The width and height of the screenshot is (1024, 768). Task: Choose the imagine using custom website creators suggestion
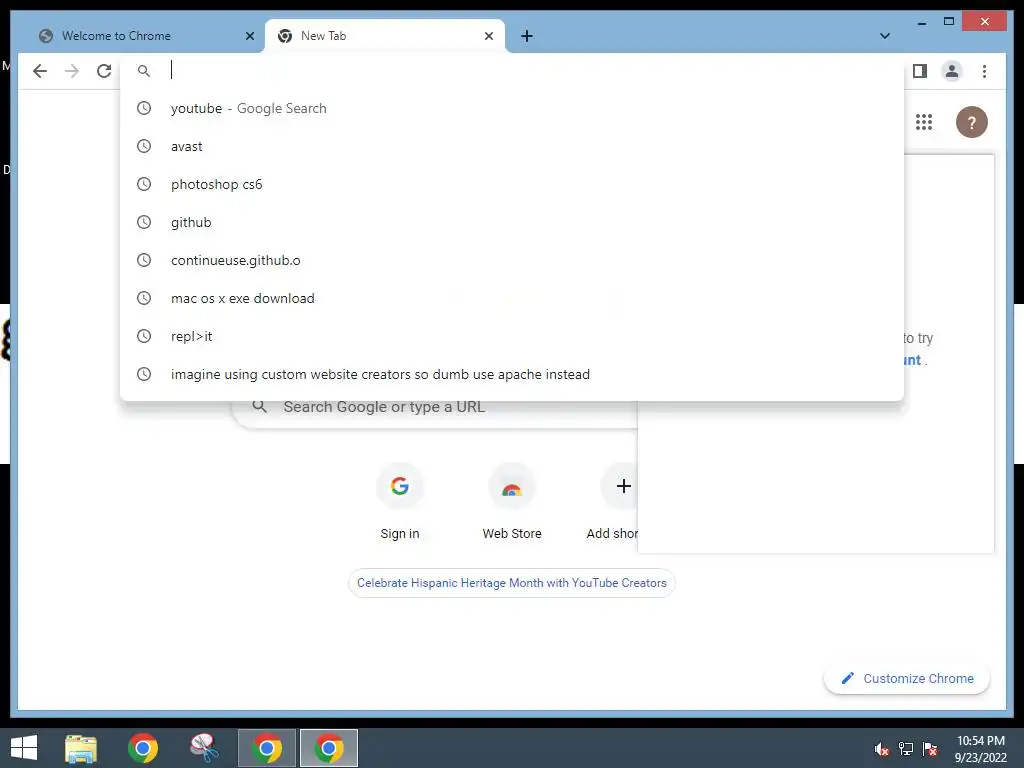[512, 374]
